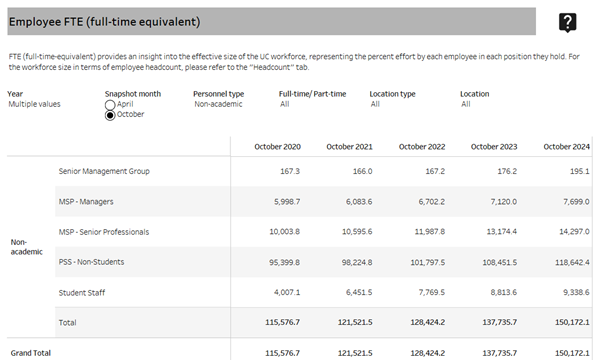Click the 4,007.1 Student Staff value

click(287, 292)
